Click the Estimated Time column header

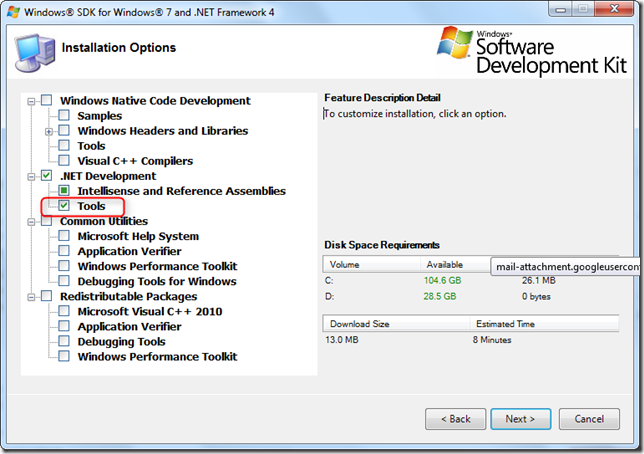tap(545, 324)
